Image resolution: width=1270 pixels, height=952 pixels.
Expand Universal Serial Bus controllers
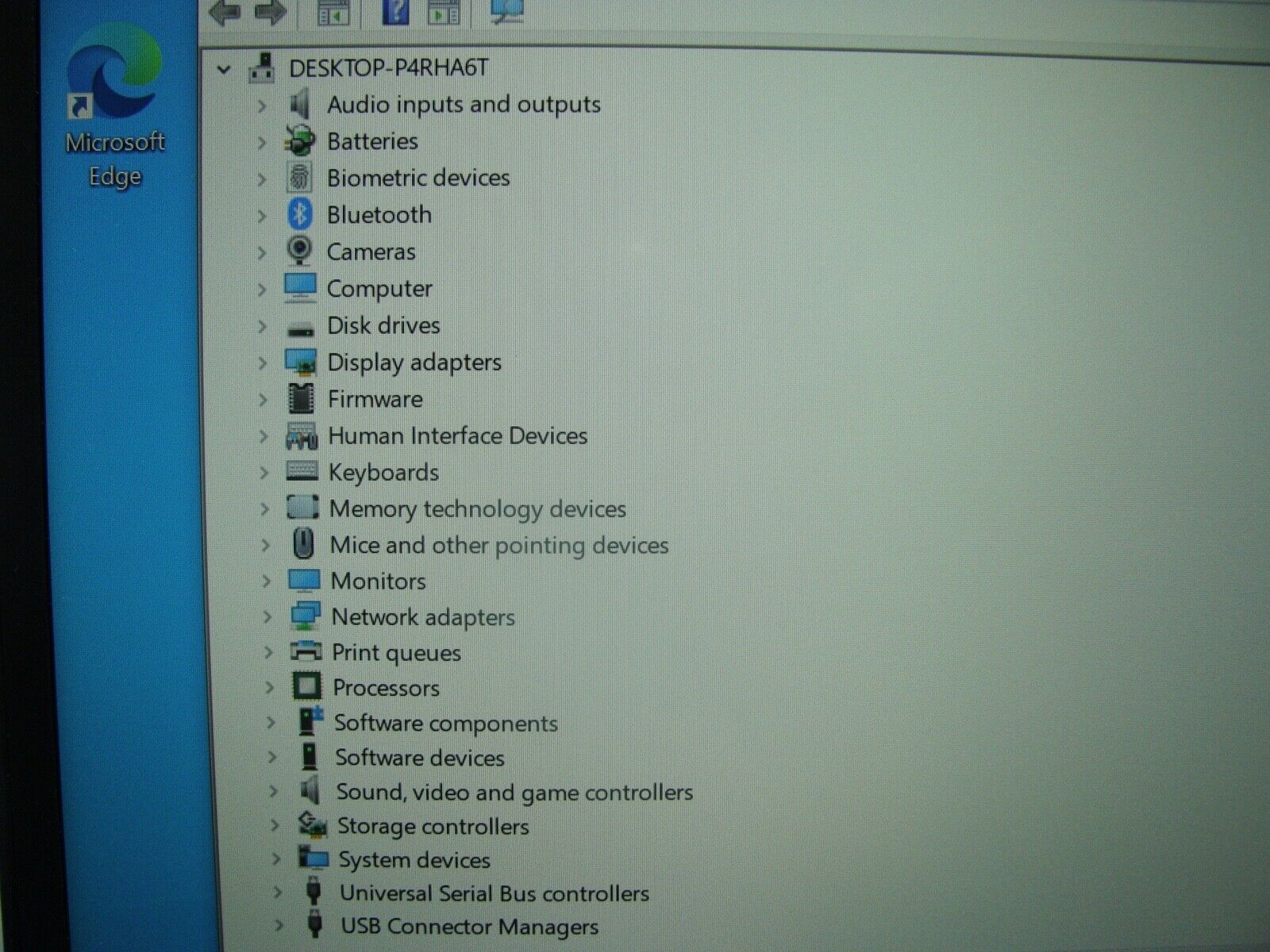pyautogui.click(x=277, y=892)
